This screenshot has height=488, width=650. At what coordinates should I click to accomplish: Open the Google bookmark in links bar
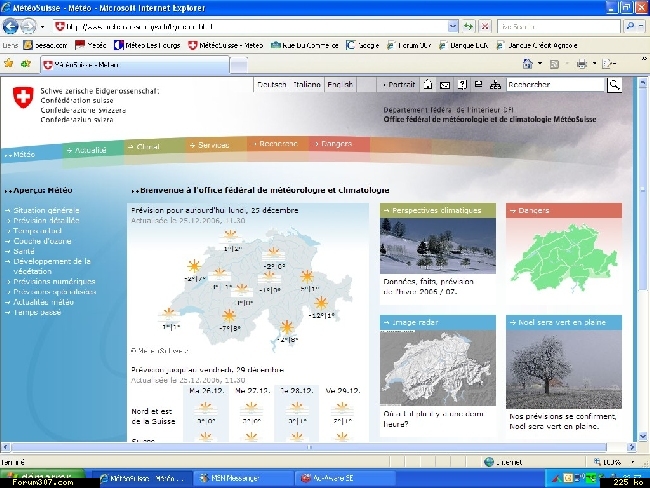(x=363, y=45)
